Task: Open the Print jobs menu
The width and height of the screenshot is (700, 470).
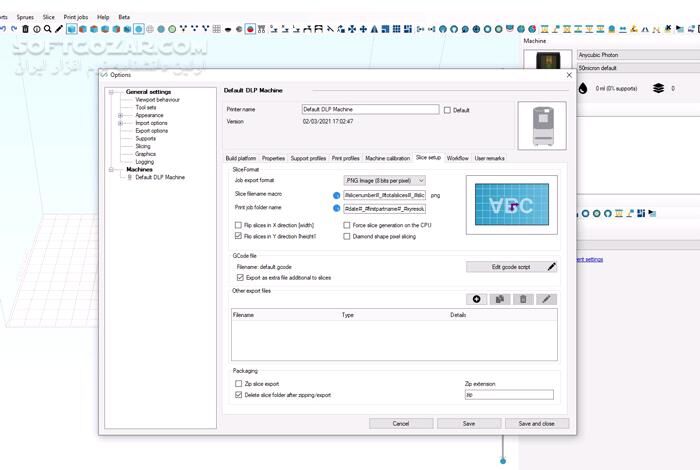Action: click(75, 17)
